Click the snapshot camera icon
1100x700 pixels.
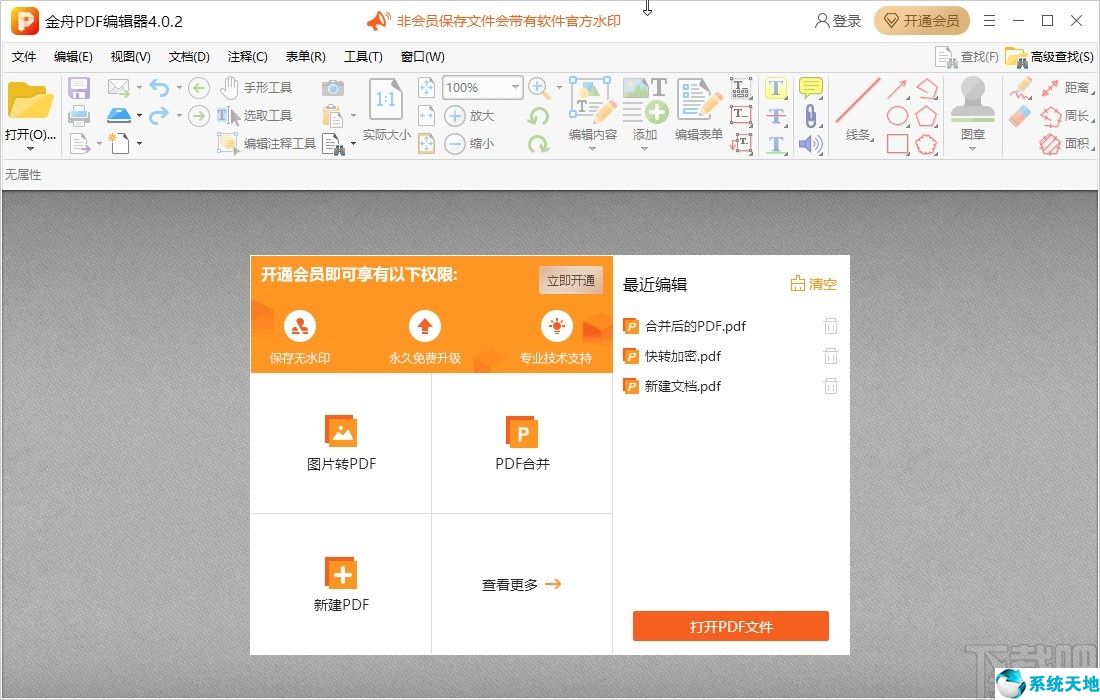333,87
